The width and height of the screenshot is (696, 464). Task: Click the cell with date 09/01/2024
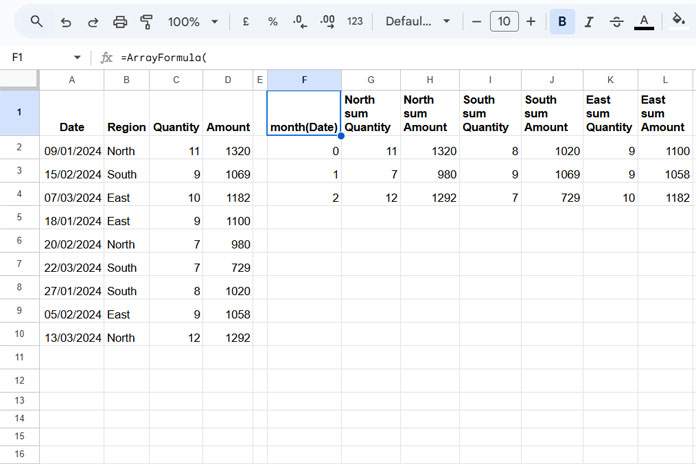click(72, 148)
